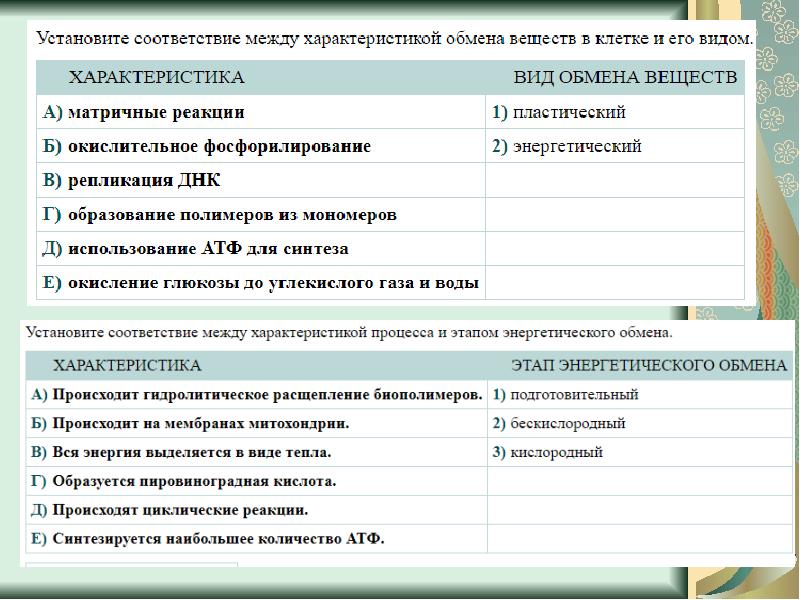Select the row "окислительное фосфорилирование"
The image size is (800, 600).
(x=206, y=147)
